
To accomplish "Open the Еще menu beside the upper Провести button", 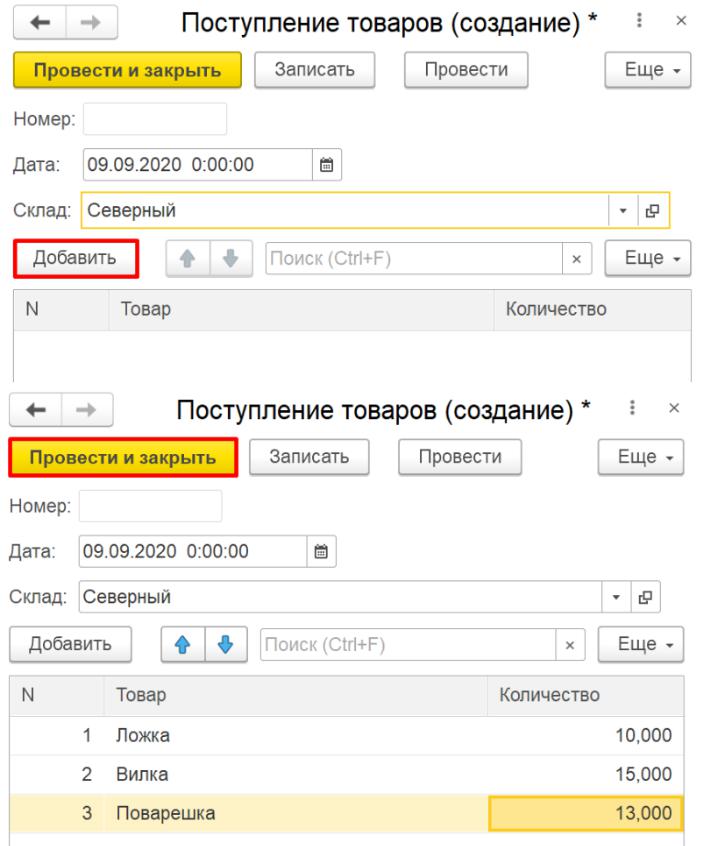I will tap(644, 70).
